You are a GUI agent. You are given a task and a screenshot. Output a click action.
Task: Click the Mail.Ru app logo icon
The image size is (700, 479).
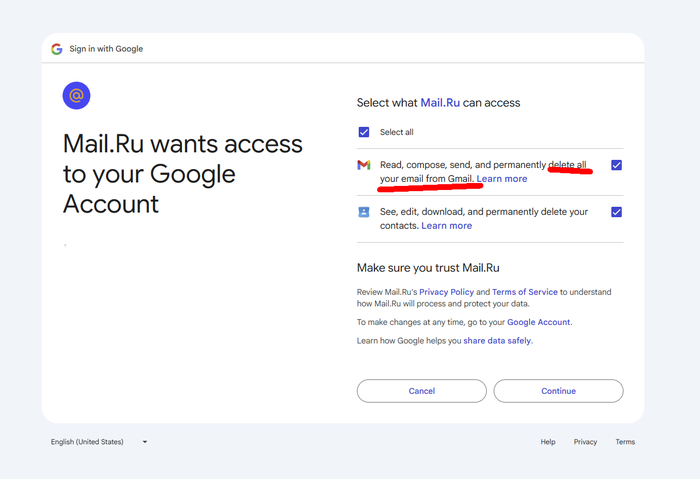tap(76, 95)
